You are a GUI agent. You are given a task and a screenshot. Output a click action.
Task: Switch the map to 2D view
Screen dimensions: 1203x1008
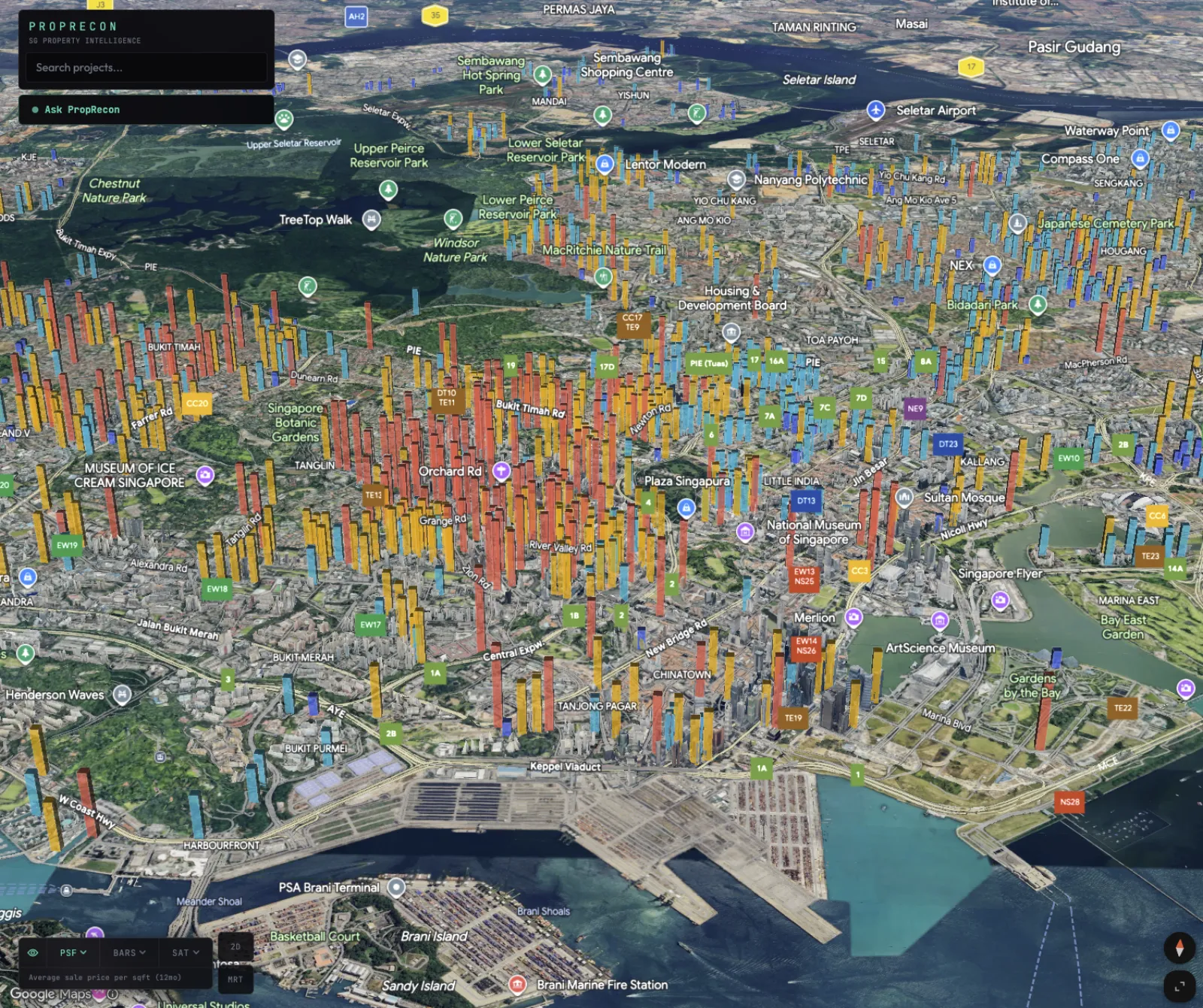coord(235,947)
